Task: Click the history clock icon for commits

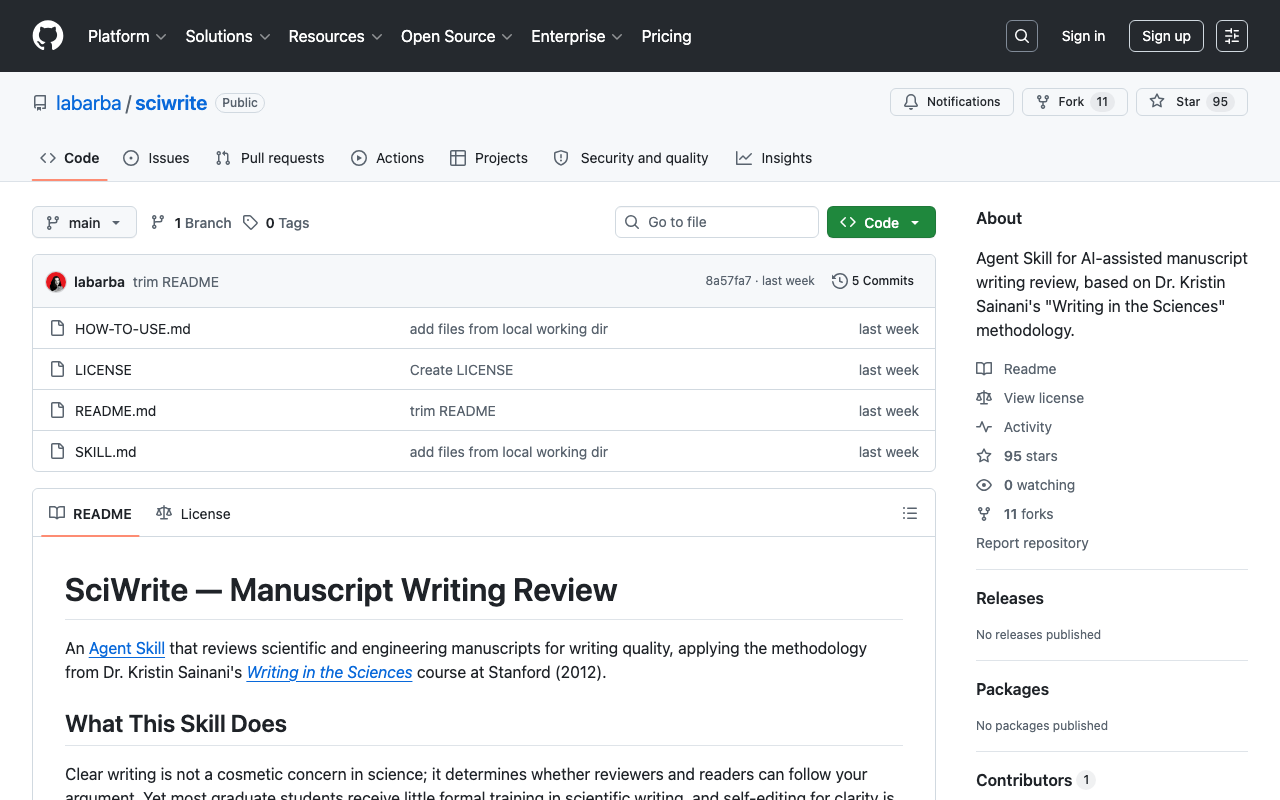Action: 840,281
